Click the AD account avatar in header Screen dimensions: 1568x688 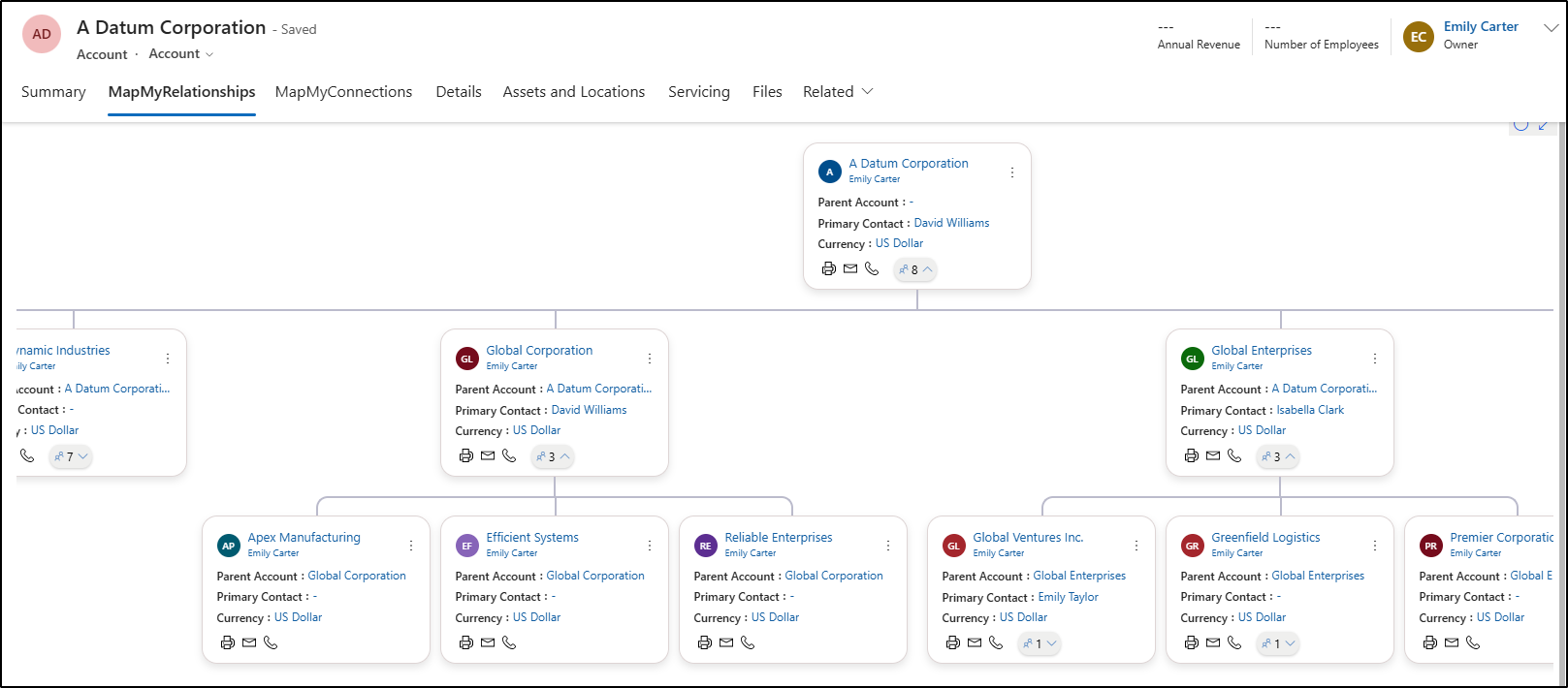coord(42,34)
